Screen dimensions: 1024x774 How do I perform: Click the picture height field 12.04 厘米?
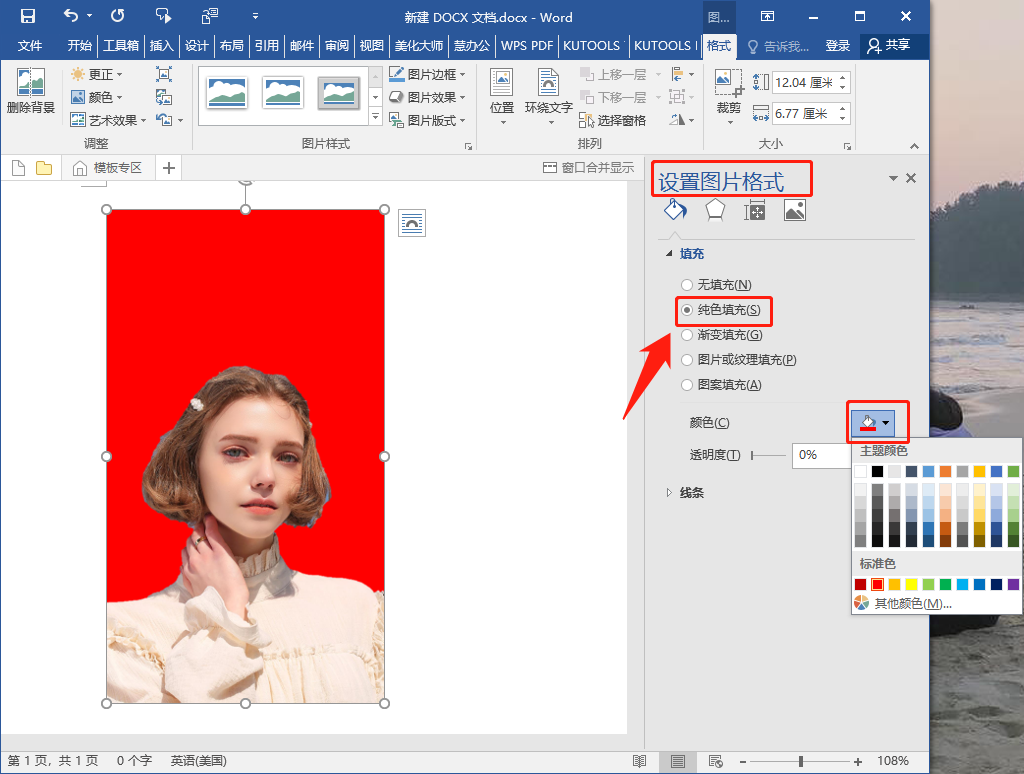(x=804, y=82)
